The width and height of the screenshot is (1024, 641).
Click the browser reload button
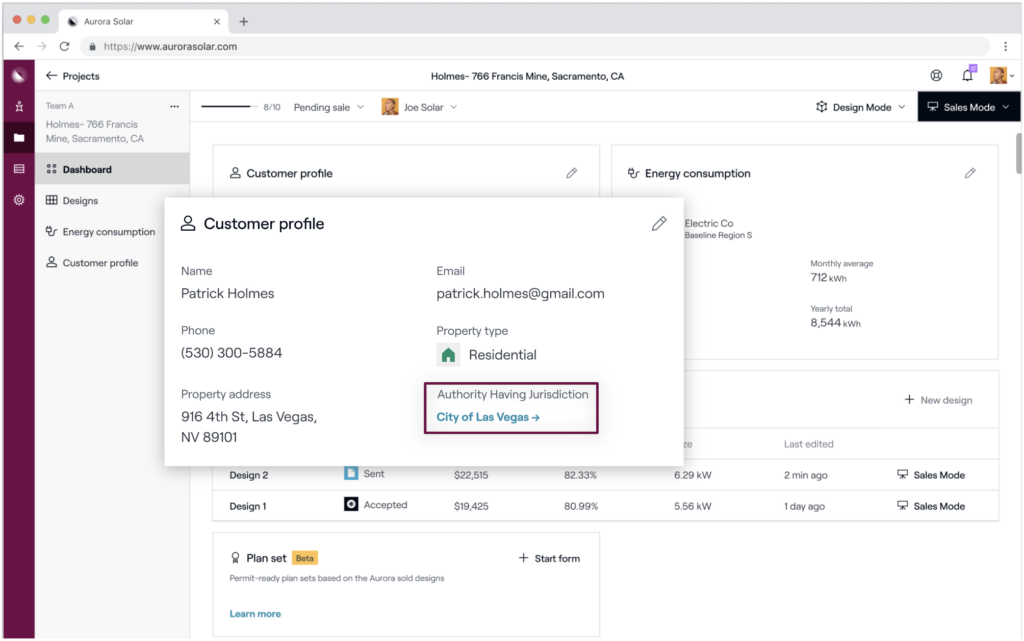(x=65, y=46)
